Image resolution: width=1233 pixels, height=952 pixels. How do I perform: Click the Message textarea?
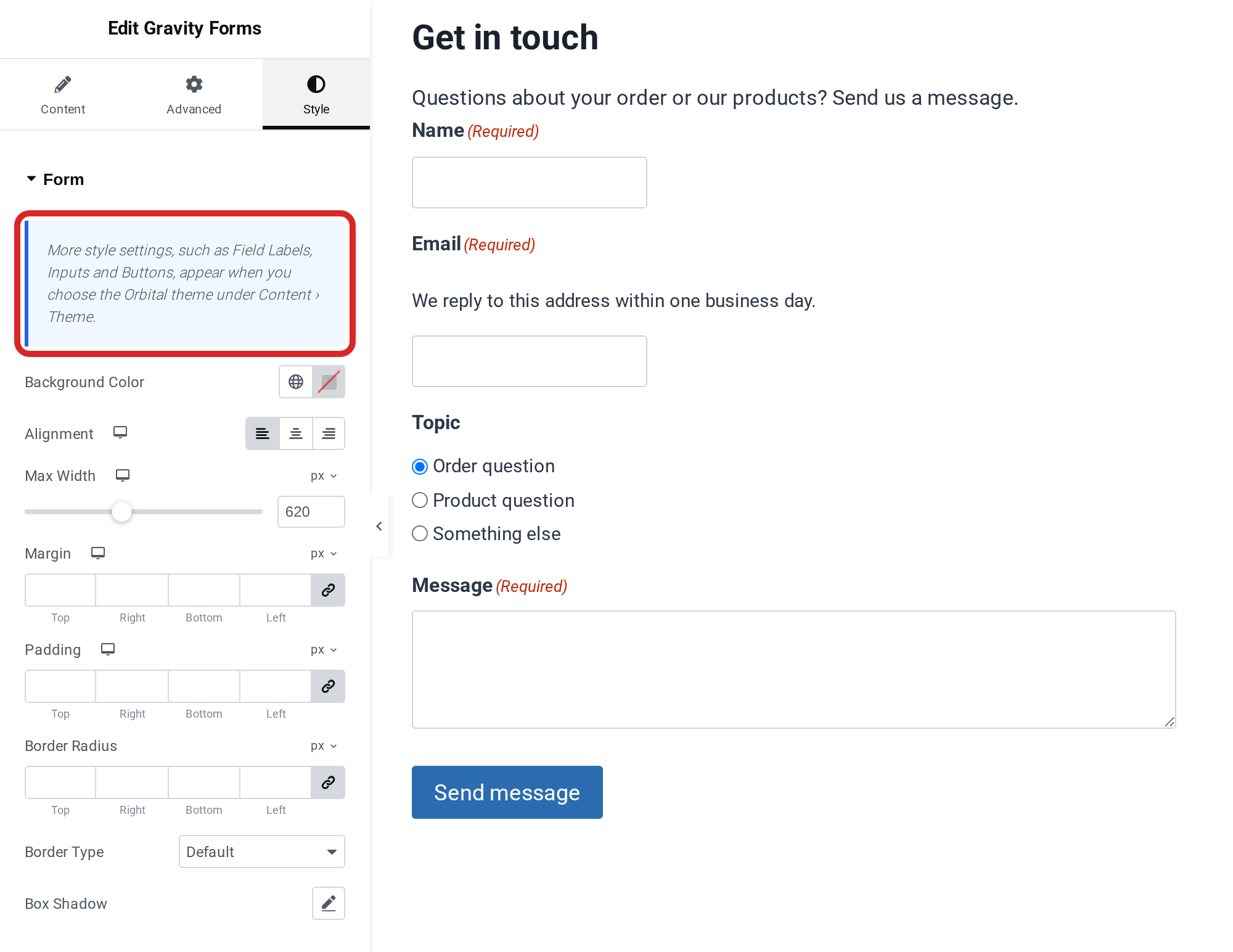(x=794, y=670)
